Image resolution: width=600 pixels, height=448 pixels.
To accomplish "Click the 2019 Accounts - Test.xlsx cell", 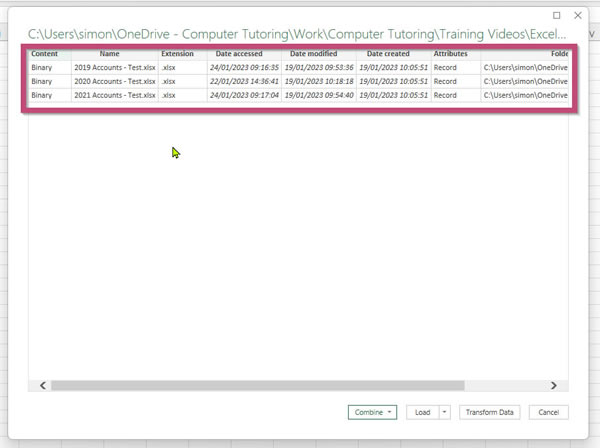I will coord(115,67).
